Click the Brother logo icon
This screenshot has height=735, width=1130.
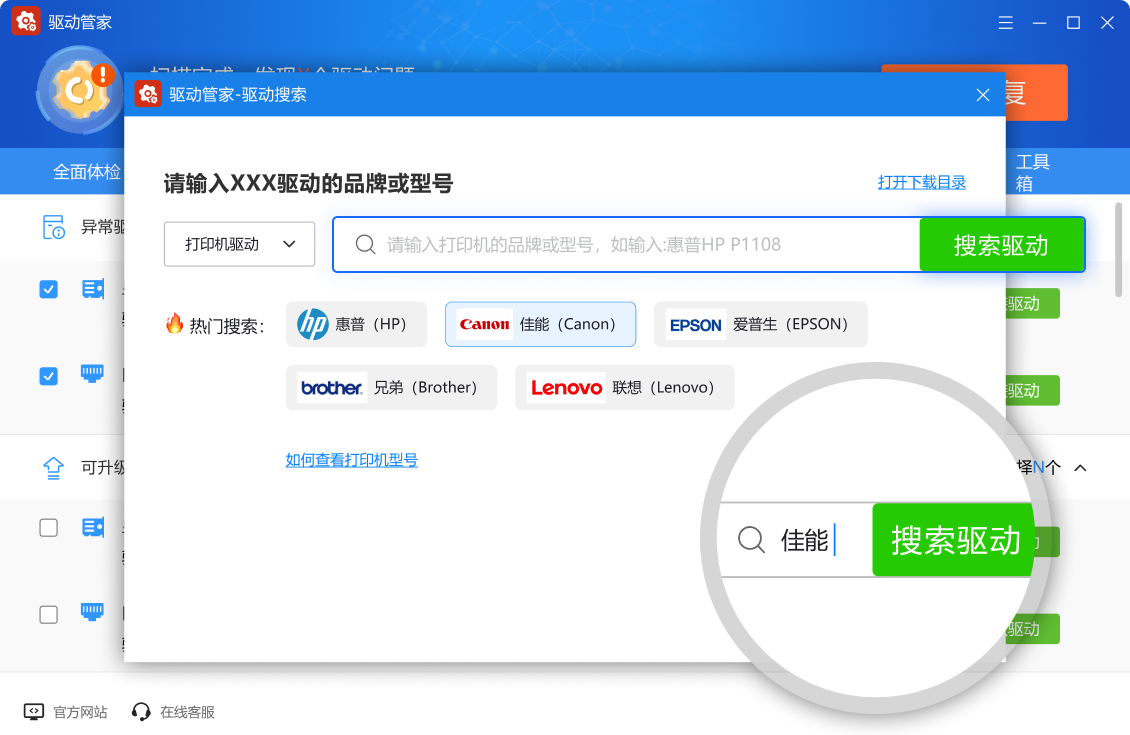click(331, 388)
